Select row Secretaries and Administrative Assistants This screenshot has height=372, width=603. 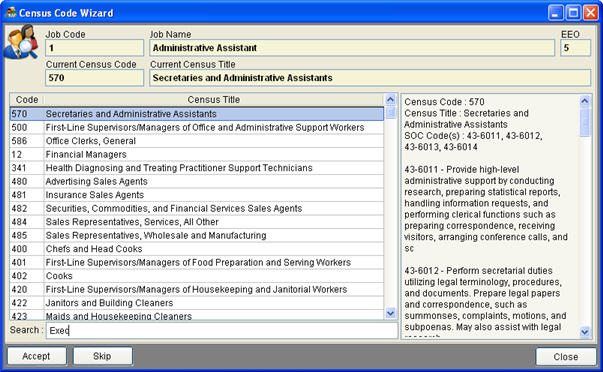(x=197, y=114)
